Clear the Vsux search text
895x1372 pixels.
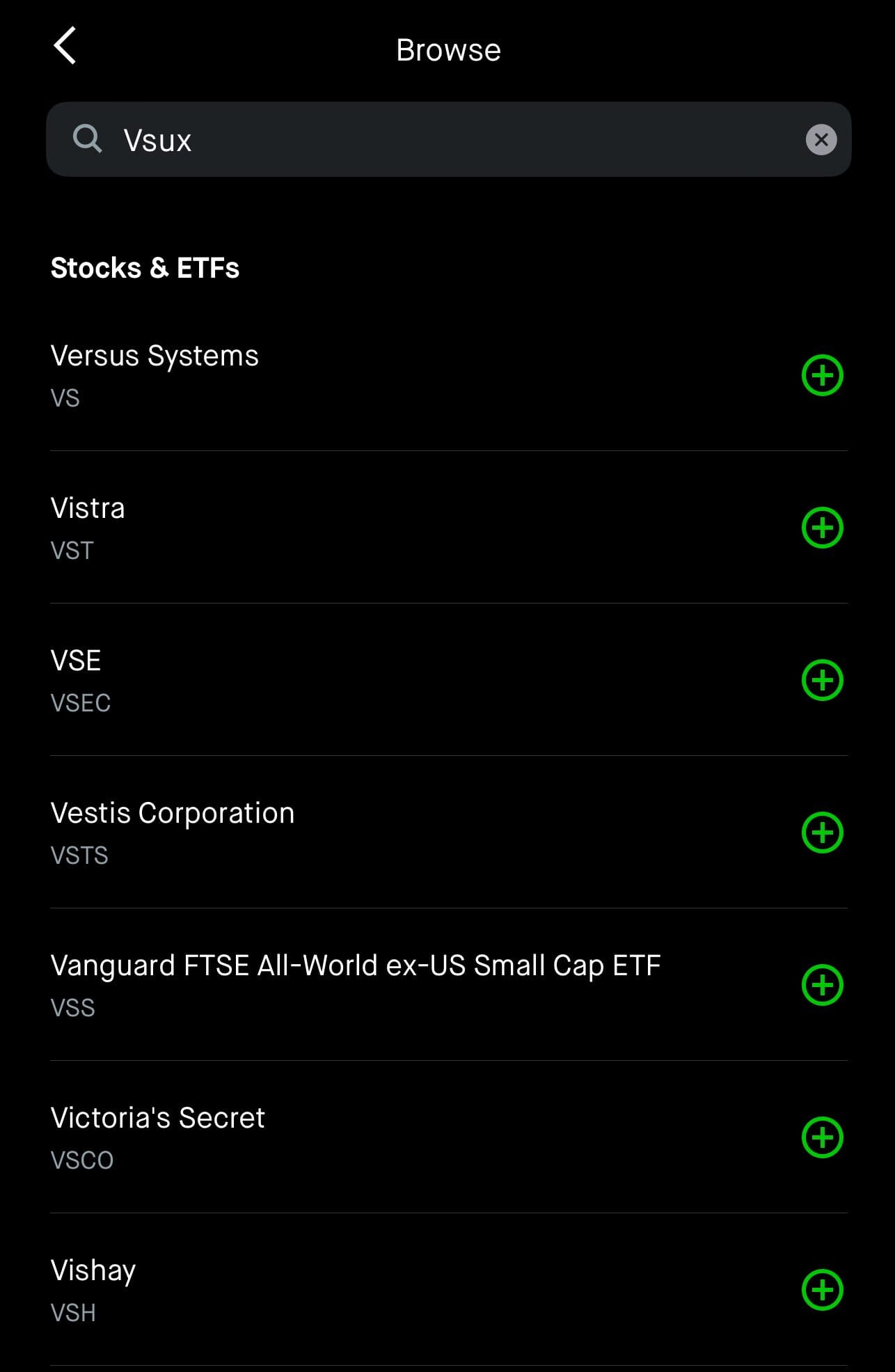pos(821,140)
